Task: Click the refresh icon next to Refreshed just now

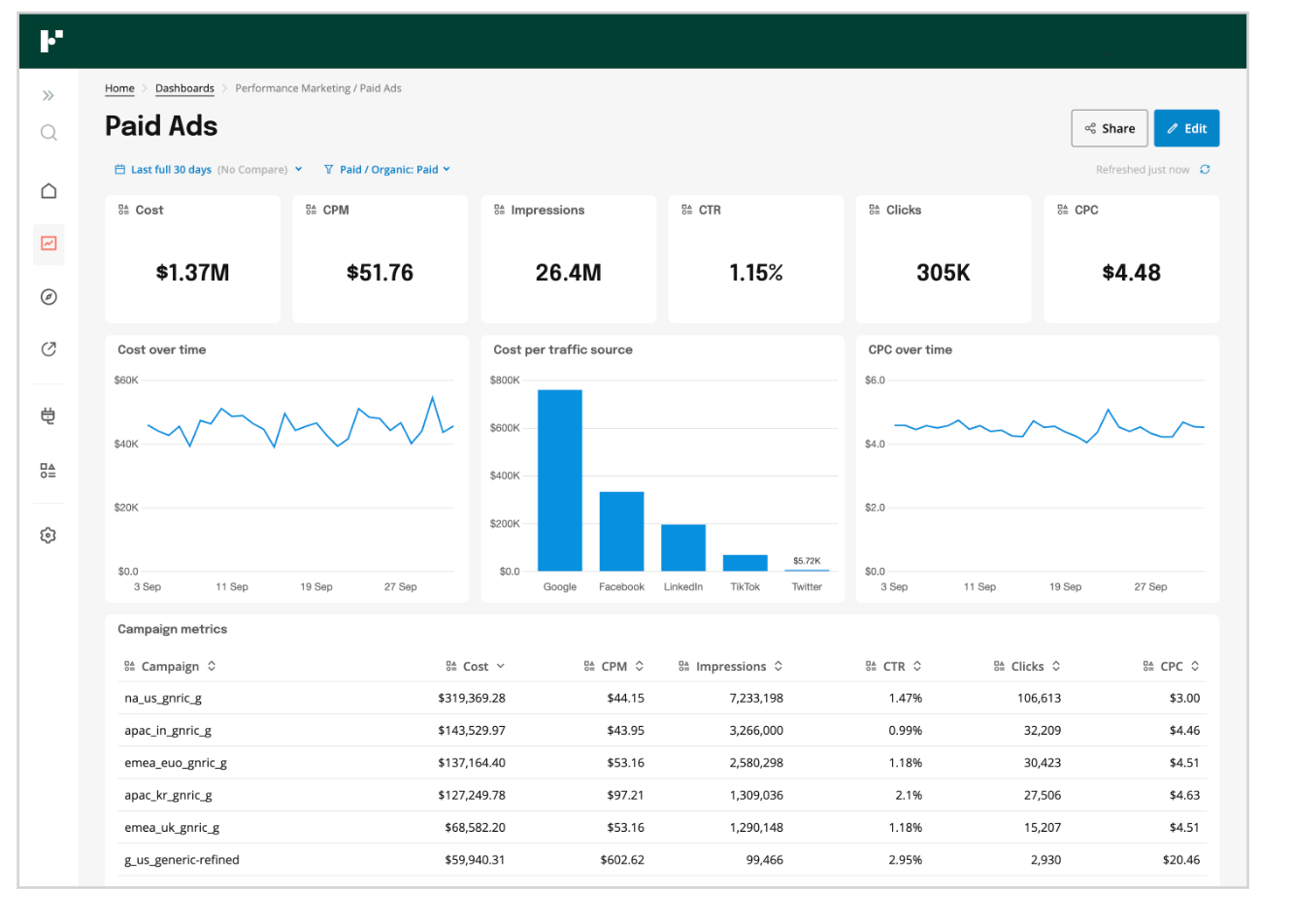Action: tap(1205, 170)
